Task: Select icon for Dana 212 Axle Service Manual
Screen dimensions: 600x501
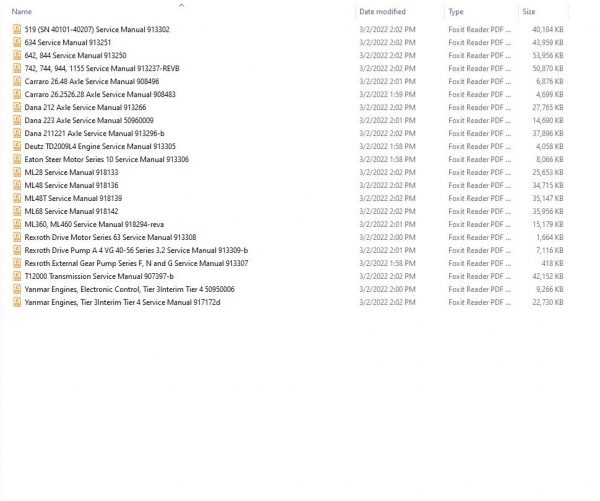Action: 17,108
